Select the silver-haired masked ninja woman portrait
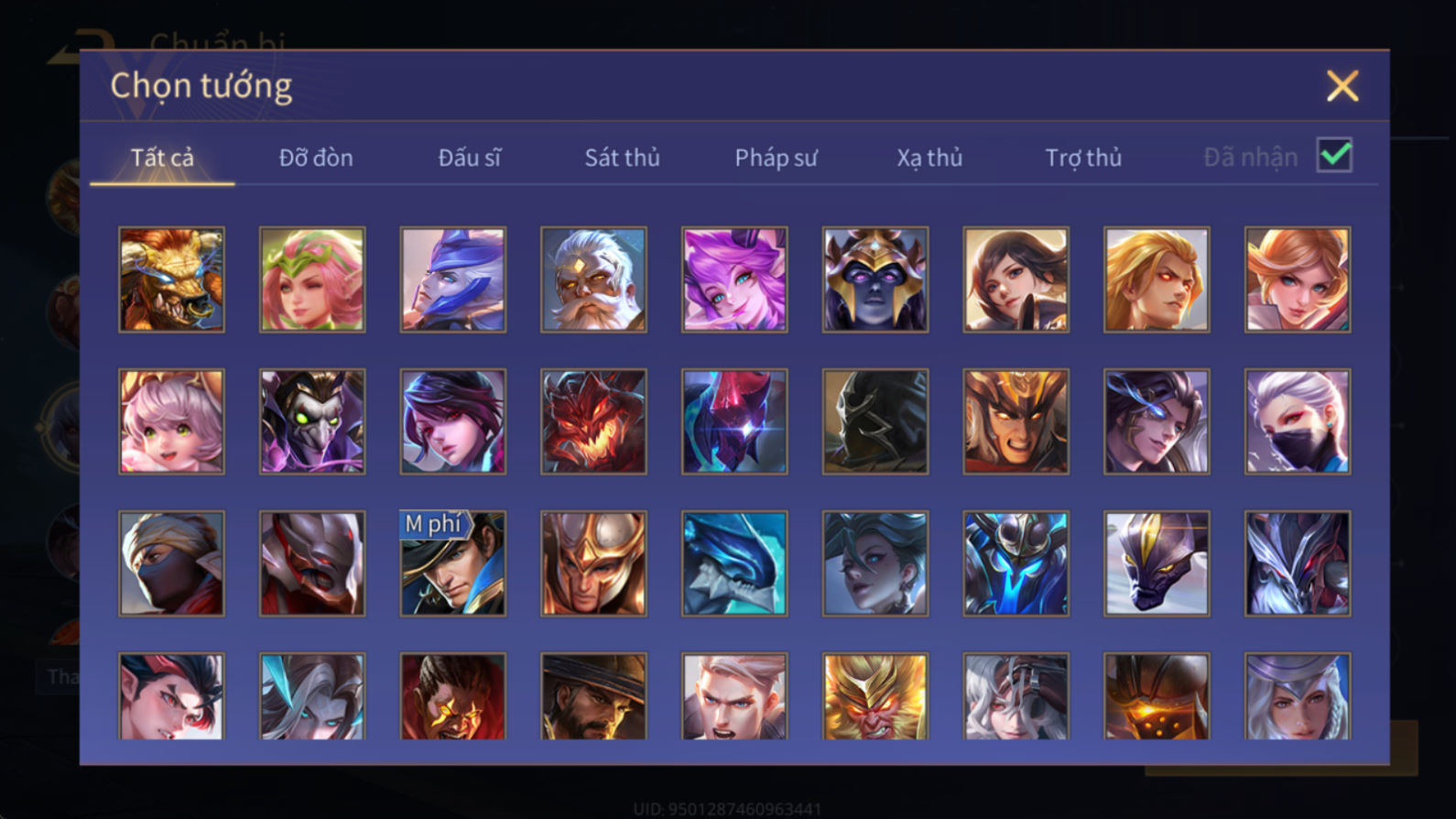This screenshot has width=1456, height=819. coord(1298,421)
